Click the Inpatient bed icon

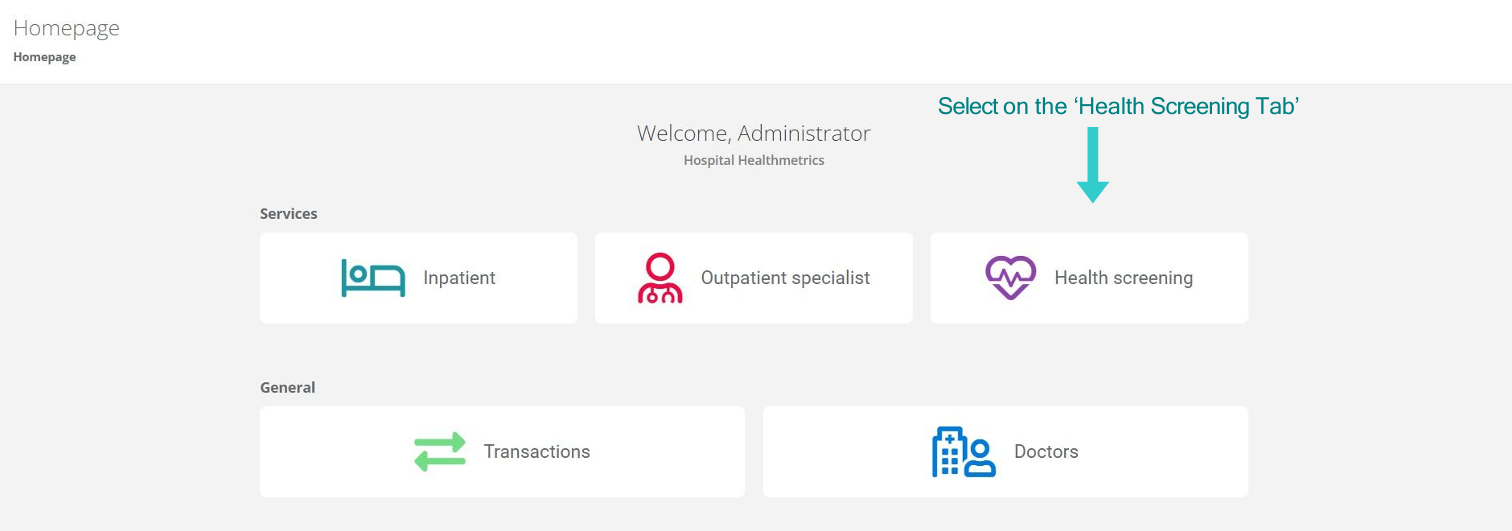(x=373, y=278)
